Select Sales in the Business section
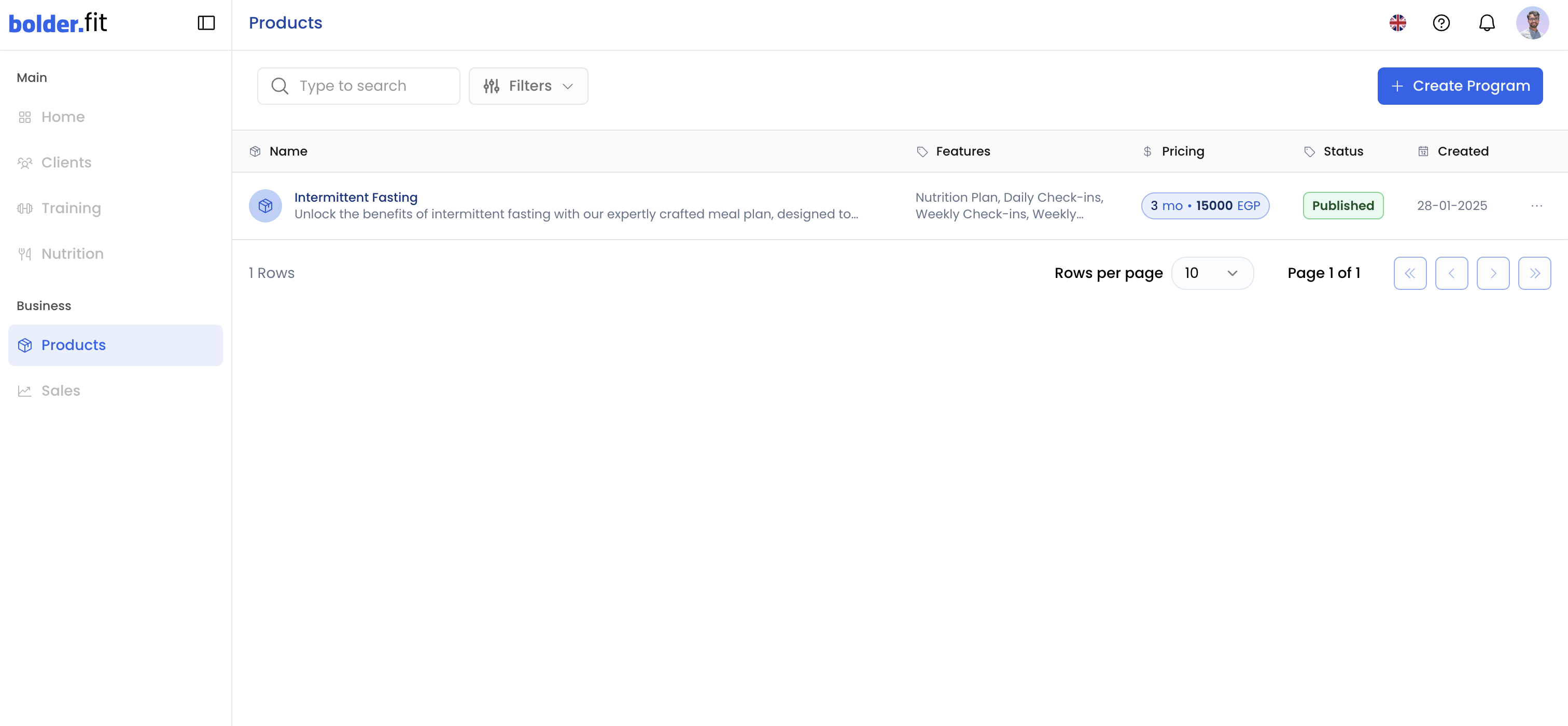Viewport: 1568px width, 726px height. point(60,390)
